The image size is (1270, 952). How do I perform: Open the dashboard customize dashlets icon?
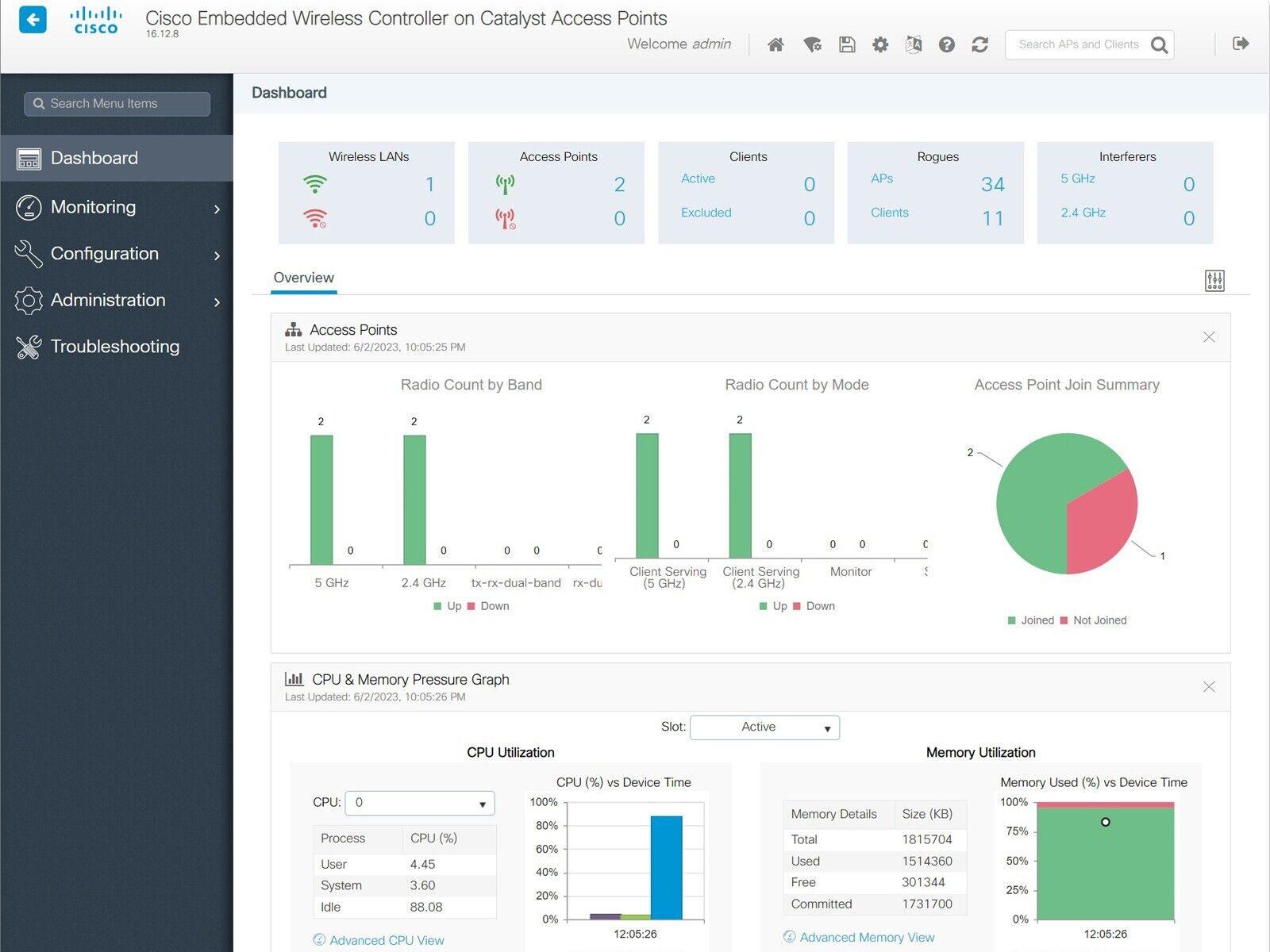[x=1214, y=280]
